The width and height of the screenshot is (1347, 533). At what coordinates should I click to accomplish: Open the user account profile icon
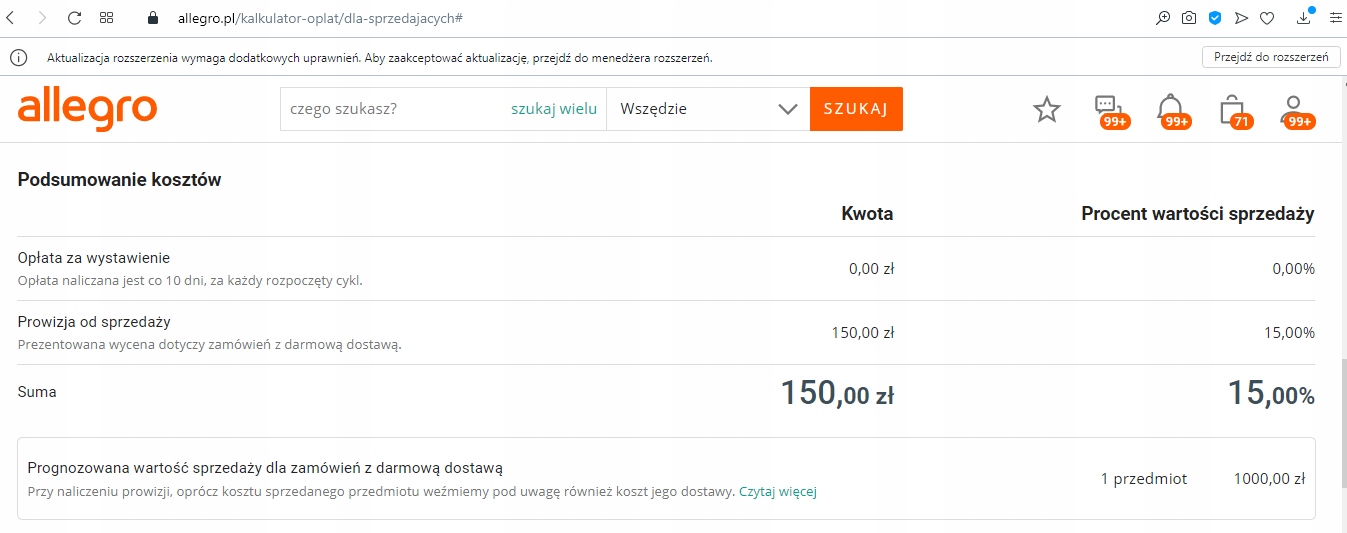[x=1296, y=111]
